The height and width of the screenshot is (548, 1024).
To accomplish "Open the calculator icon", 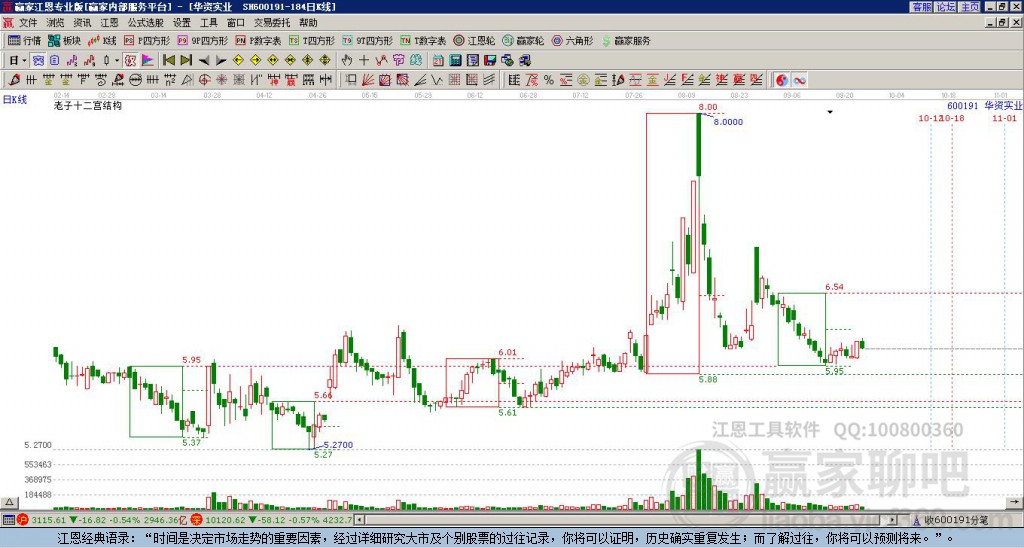I will click(455, 61).
